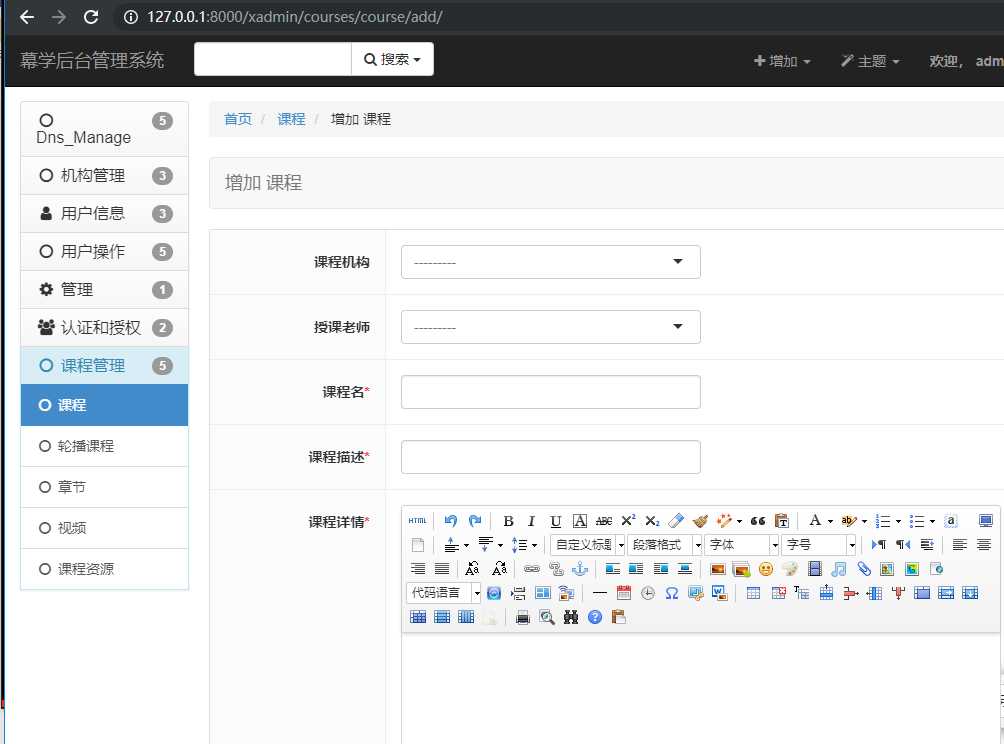Toggle HTML source view in editor
Screen dimensions: 1004x744
coord(417,521)
